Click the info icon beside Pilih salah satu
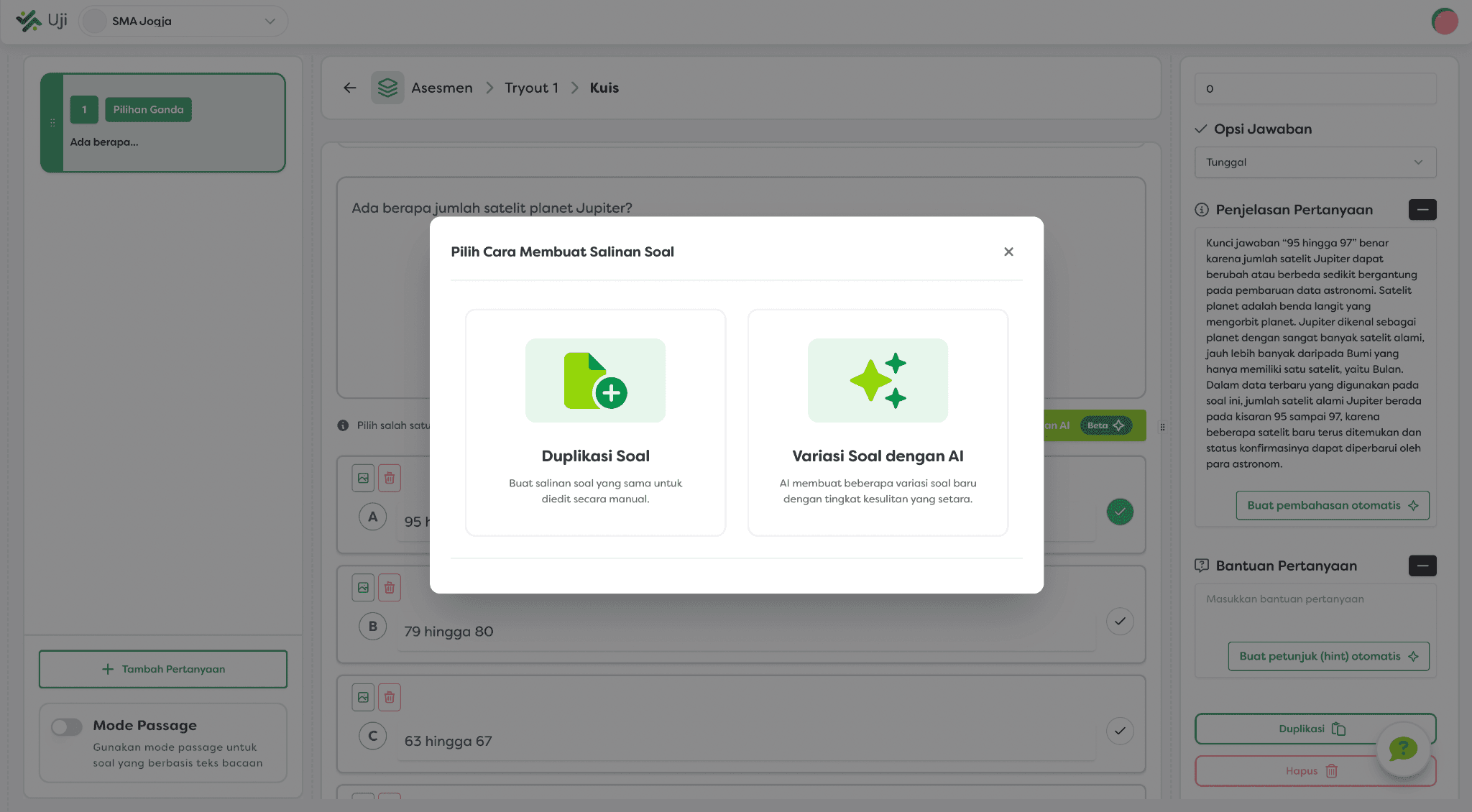The width and height of the screenshot is (1472, 812). click(x=343, y=425)
